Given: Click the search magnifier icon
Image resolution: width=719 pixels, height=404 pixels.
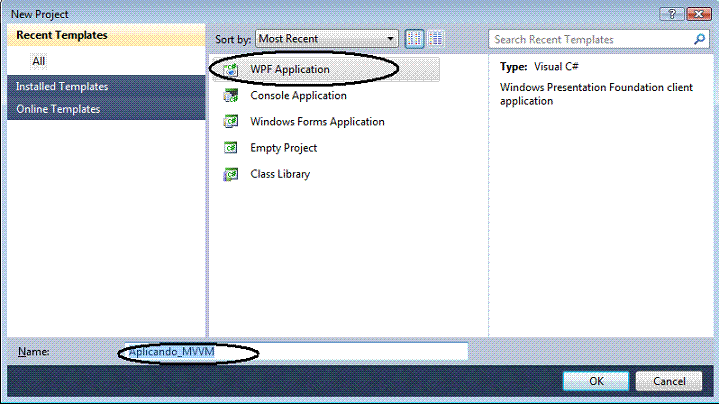Looking at the screenshot, I should click(x=699, y=39).
